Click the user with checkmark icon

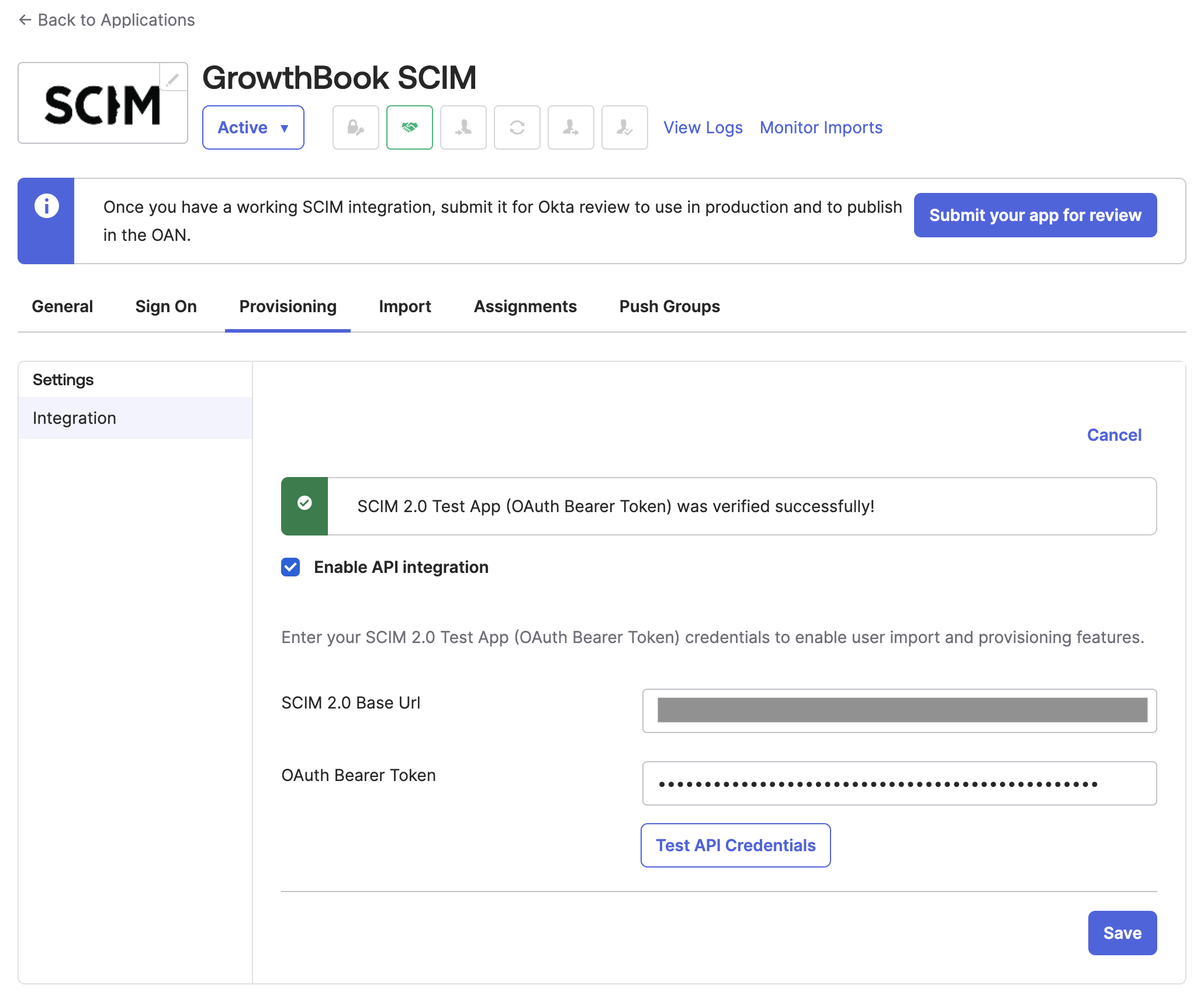(x=624, y=127)
